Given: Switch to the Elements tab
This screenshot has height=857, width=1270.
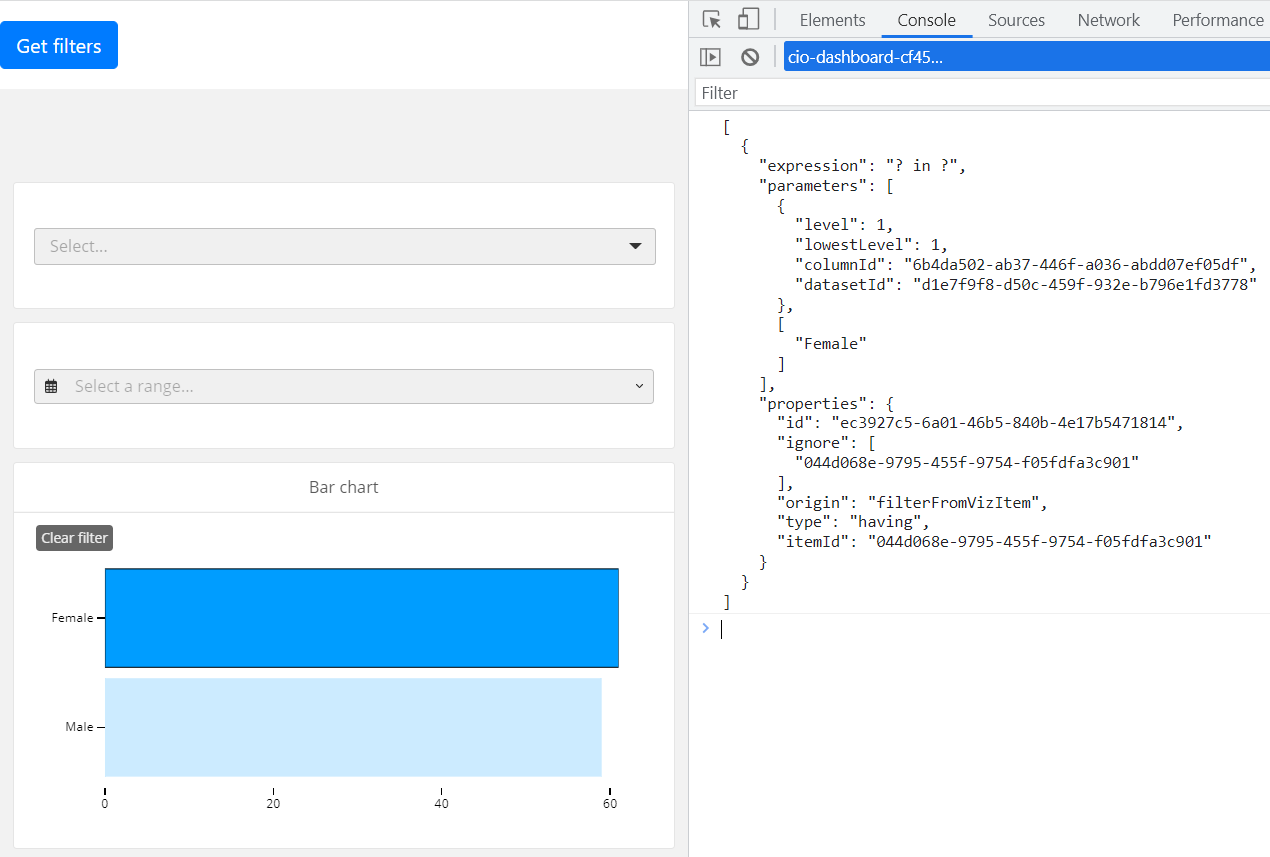Looking at the screenshot, I should (832, 20).
